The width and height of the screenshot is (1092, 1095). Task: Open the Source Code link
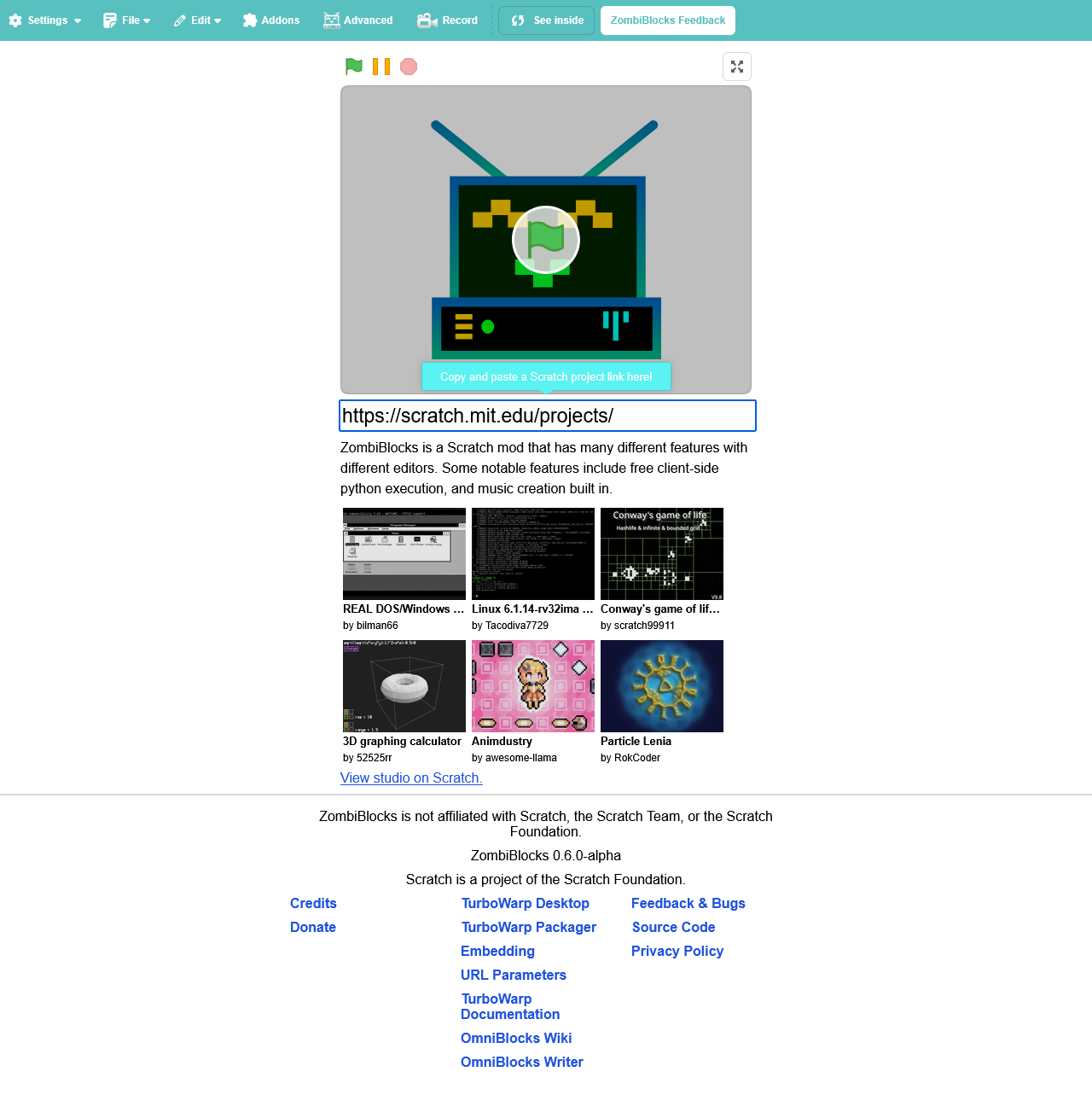coord(674,928)
